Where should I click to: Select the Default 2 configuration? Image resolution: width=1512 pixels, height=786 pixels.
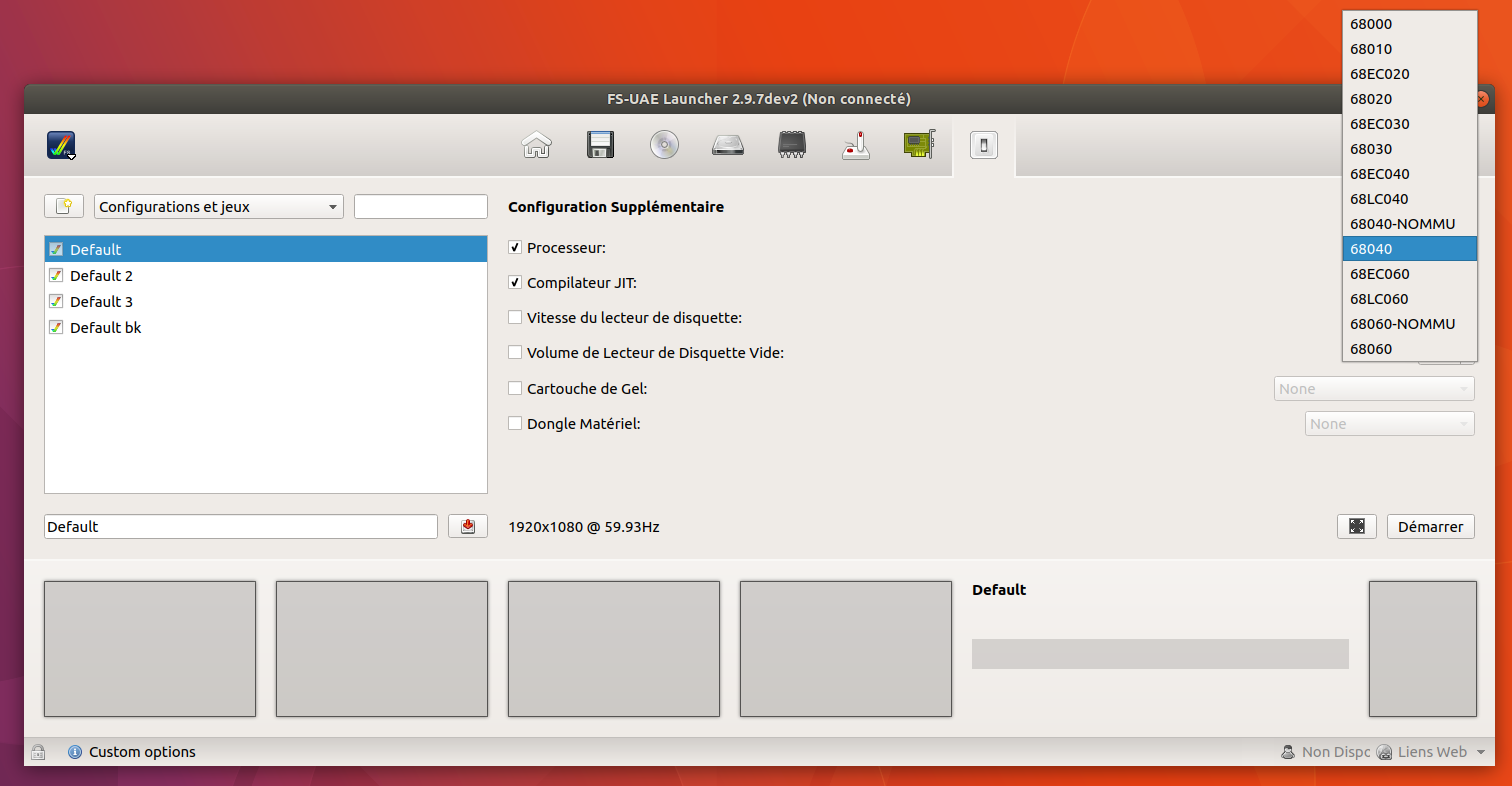coord(266,276)
